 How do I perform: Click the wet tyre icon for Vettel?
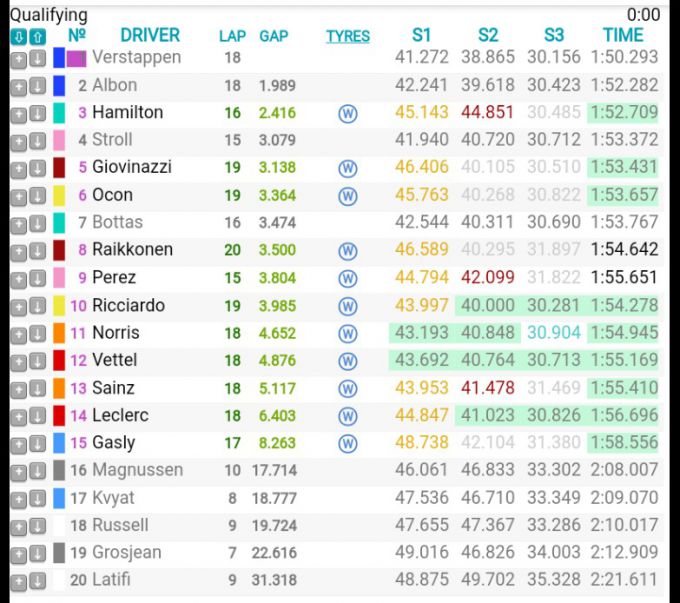pyautogui.click(x=348, y=361)
